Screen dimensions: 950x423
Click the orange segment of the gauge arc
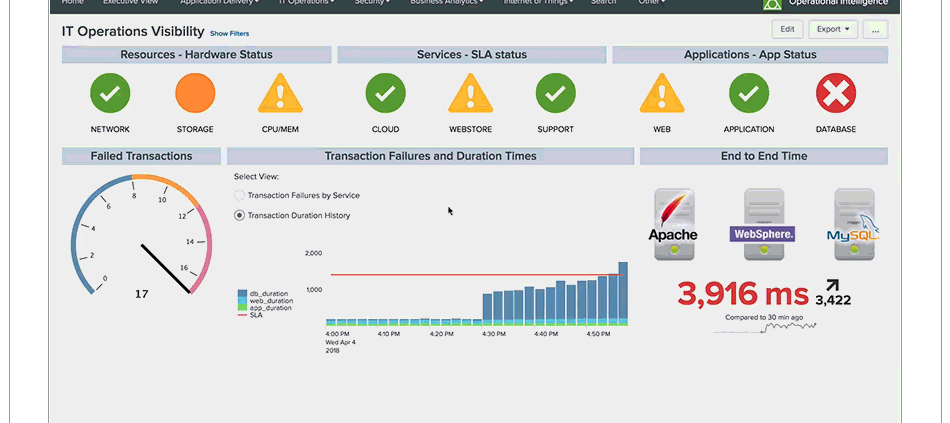tap(167, 187)
